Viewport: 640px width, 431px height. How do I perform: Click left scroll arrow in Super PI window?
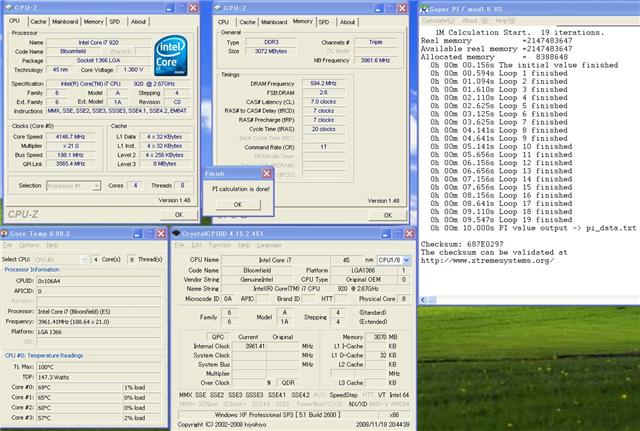(423, 300)
